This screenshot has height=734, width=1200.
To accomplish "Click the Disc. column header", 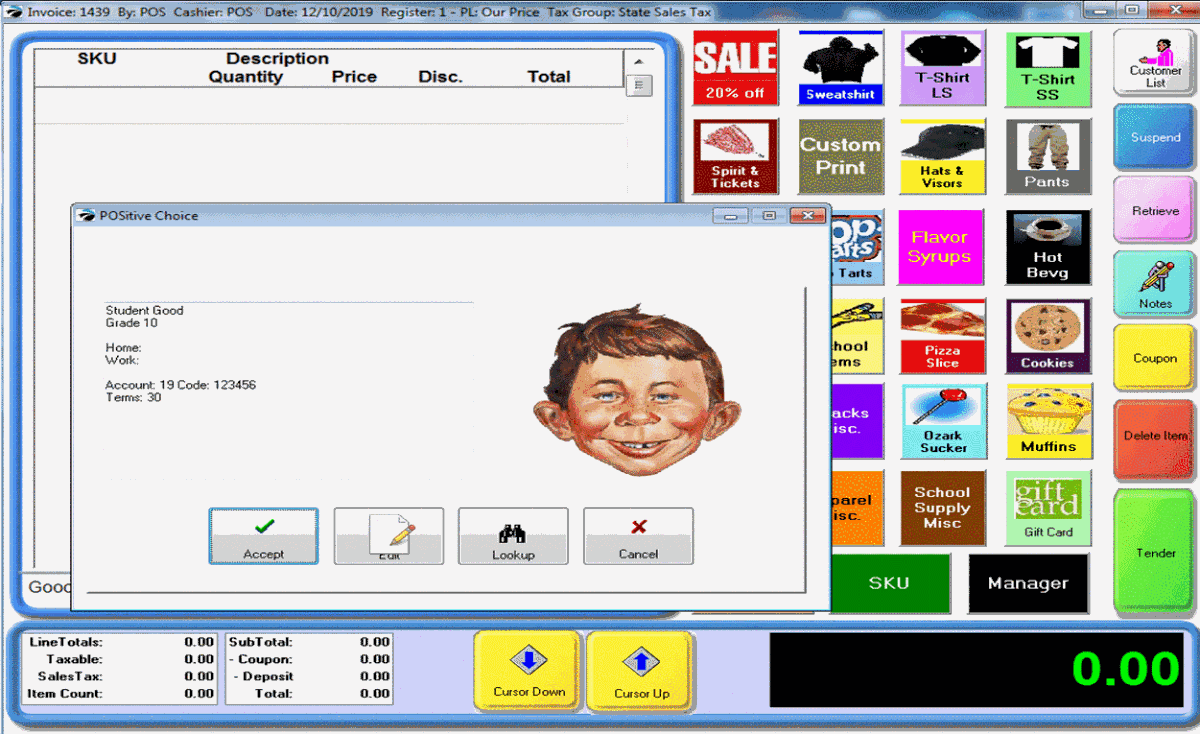I will 440,77.
